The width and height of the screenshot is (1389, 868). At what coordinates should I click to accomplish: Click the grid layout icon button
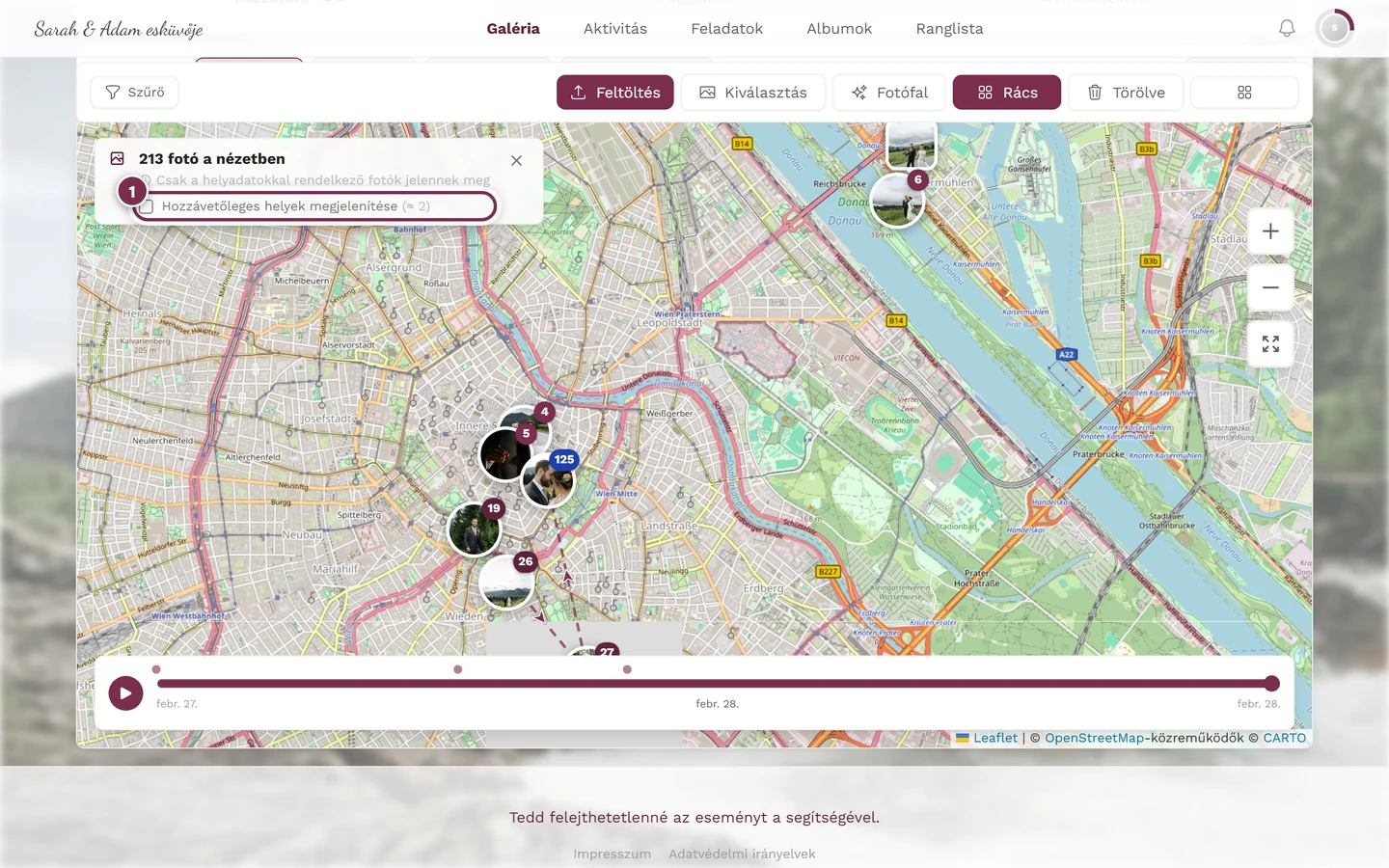pos(1244,93)
